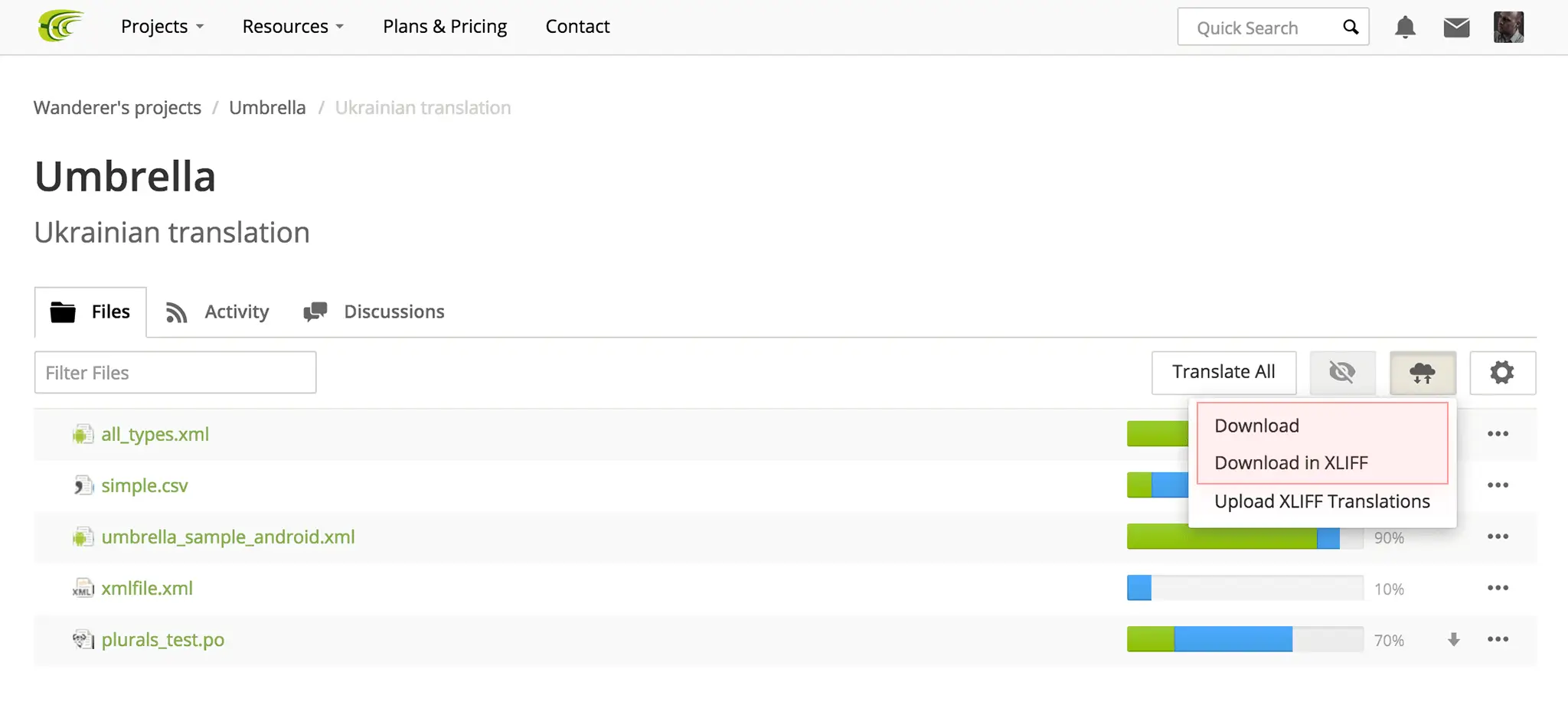1568x708 pixels.
Task: Open the gear settings button
Action: tap(1502, 373)
